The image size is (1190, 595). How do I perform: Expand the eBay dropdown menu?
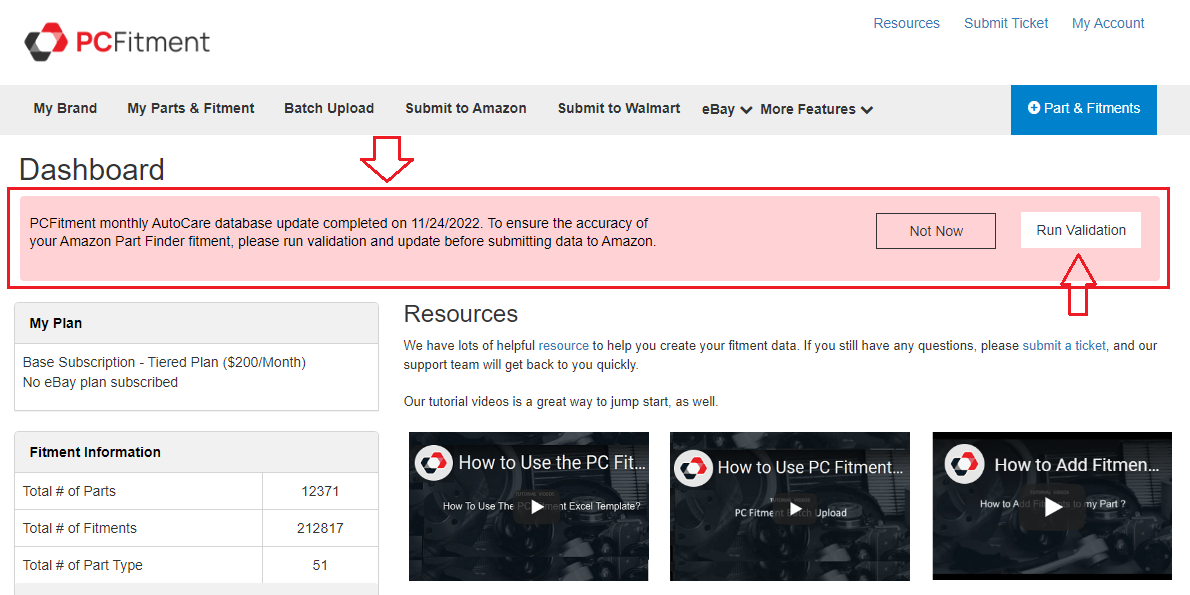pyautogui.click(x=727, y=109)
